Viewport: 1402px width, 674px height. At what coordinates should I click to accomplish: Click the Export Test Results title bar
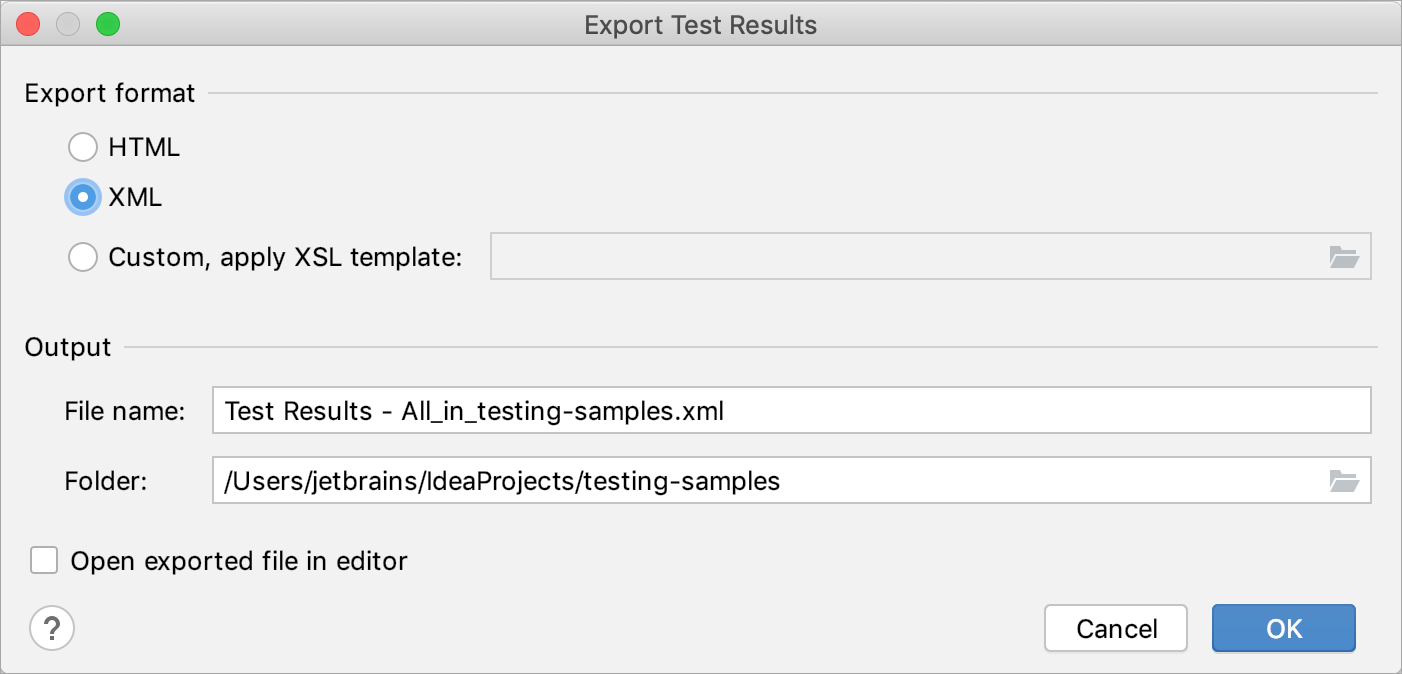point(700,24)
